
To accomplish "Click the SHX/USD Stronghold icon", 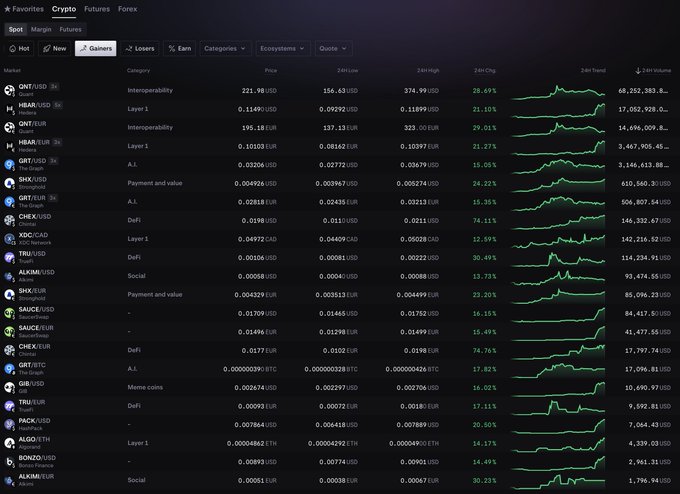I will click(10, 183).
